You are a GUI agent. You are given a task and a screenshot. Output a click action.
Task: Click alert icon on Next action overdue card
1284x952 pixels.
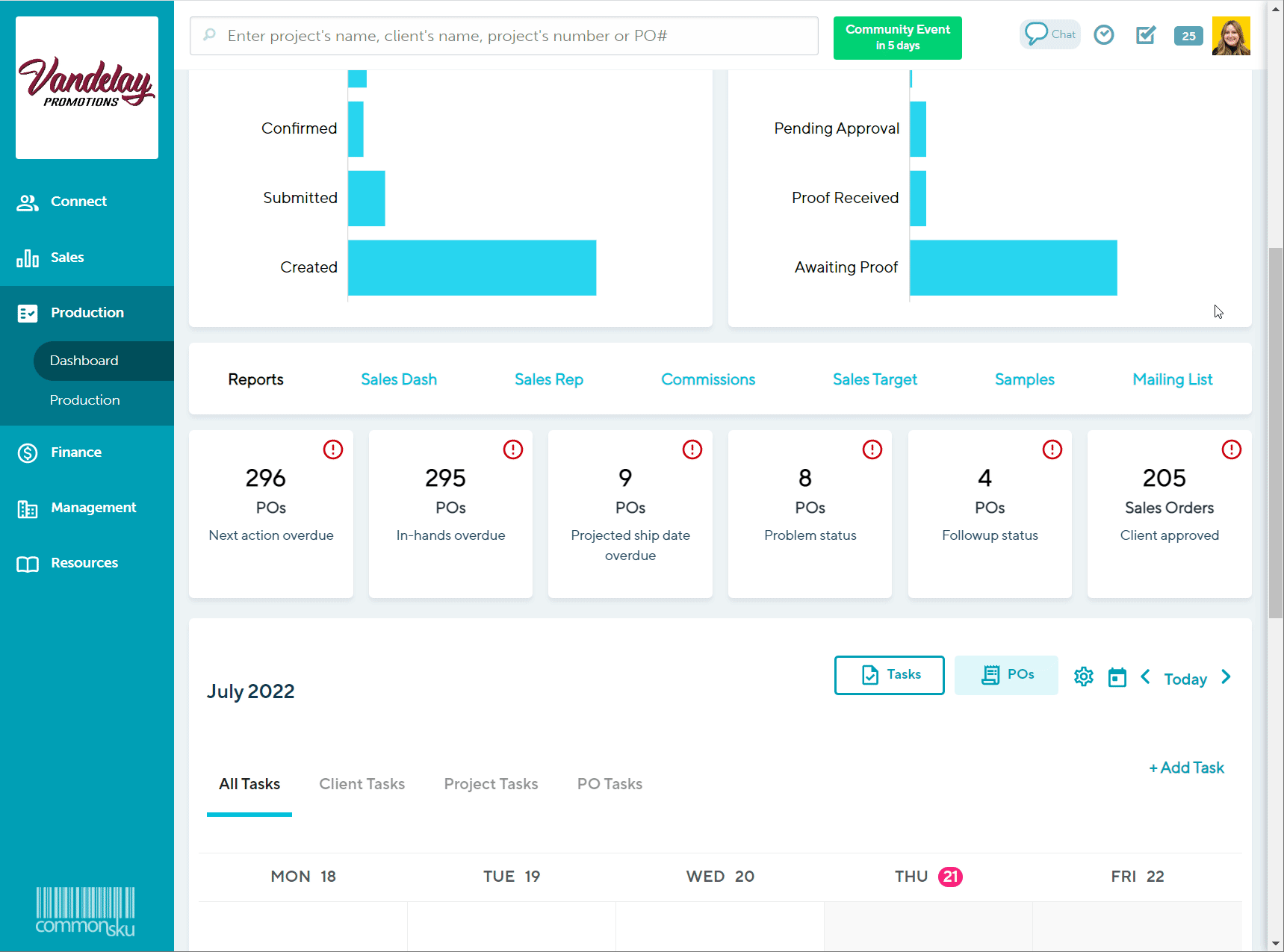(x=332, y=449)
